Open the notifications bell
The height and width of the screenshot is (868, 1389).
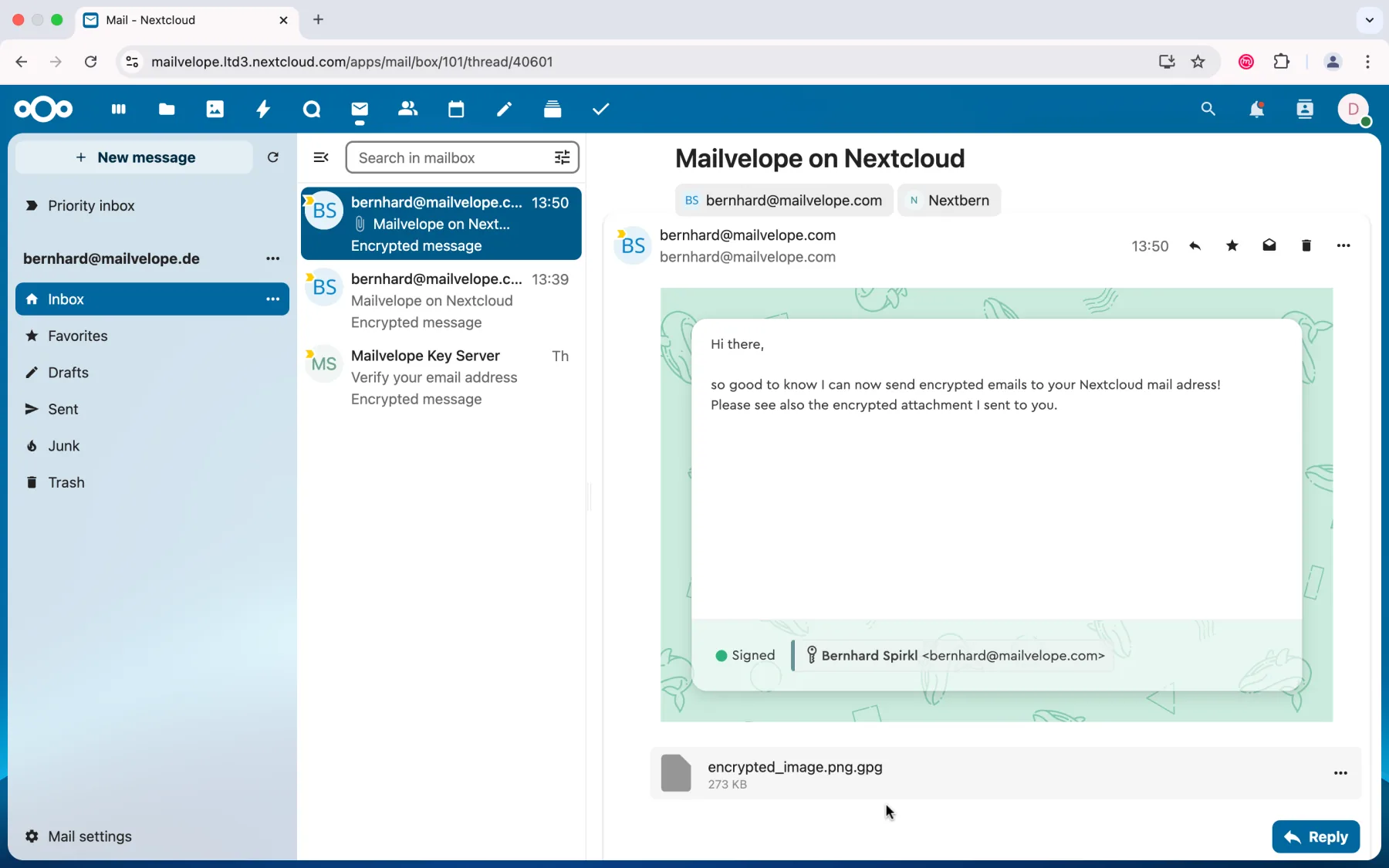(x=1257, y=110)
